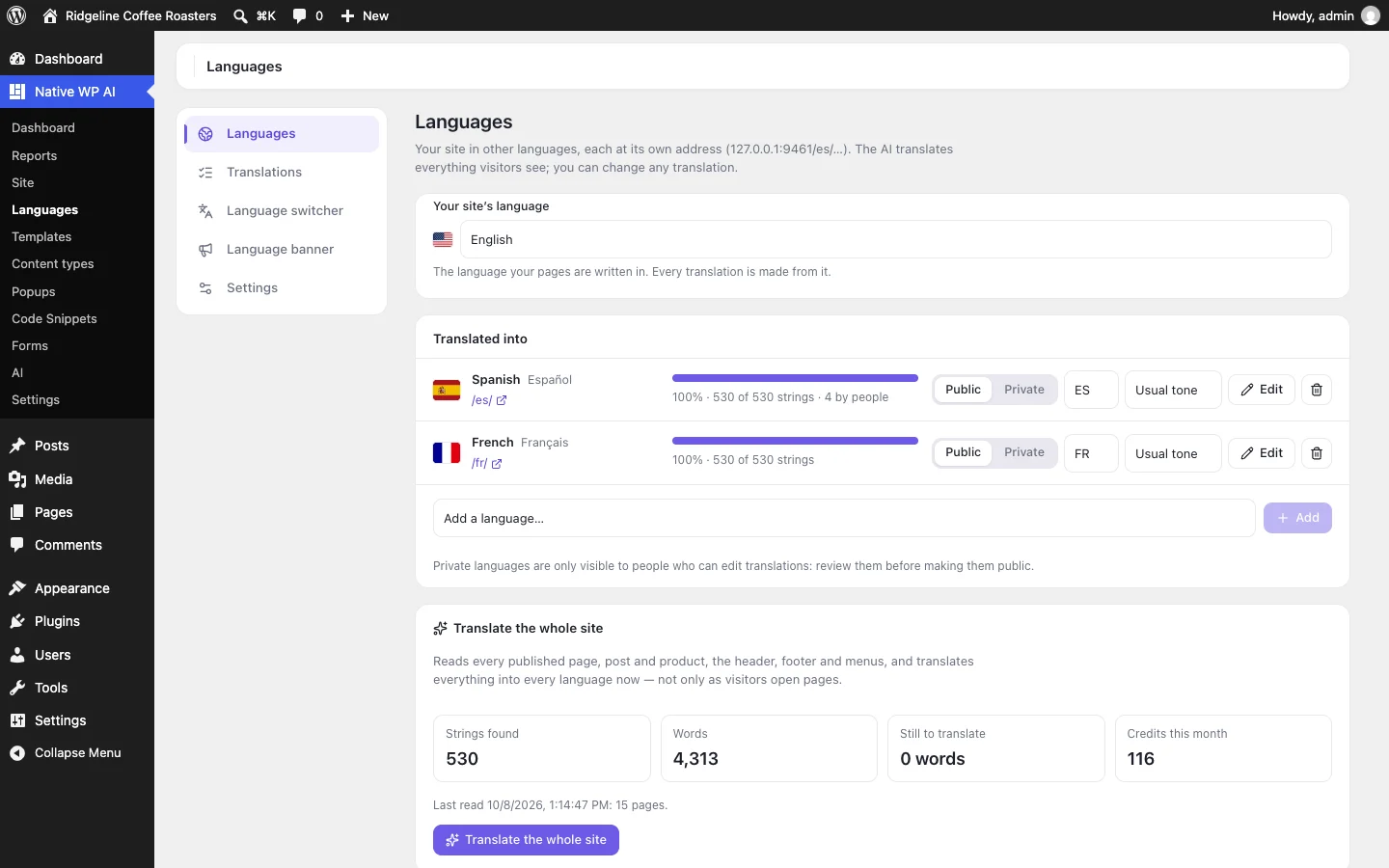Click the French translation progress bar

tap(795, 441)
